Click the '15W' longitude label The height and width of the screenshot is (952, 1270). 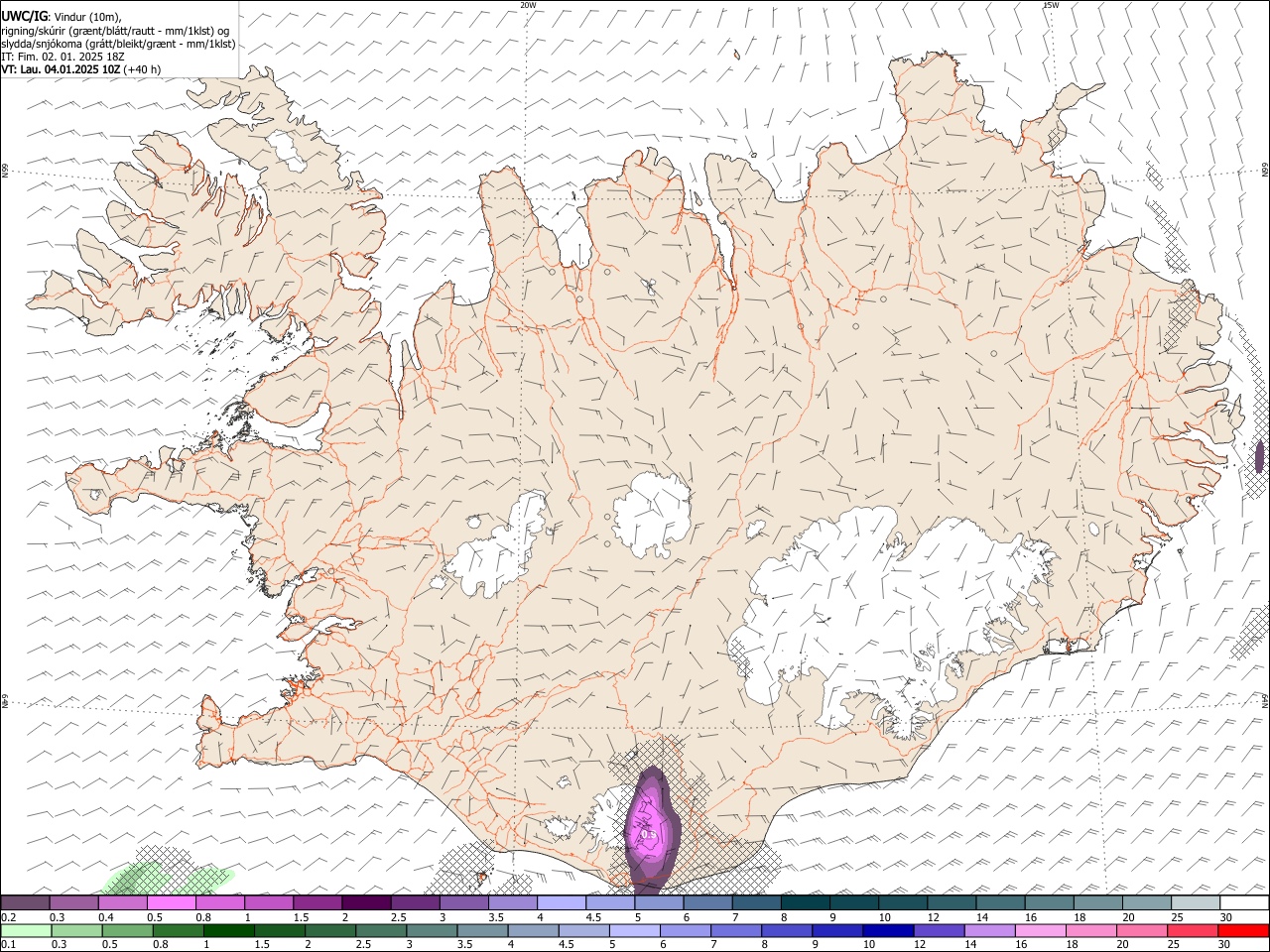1051,5
